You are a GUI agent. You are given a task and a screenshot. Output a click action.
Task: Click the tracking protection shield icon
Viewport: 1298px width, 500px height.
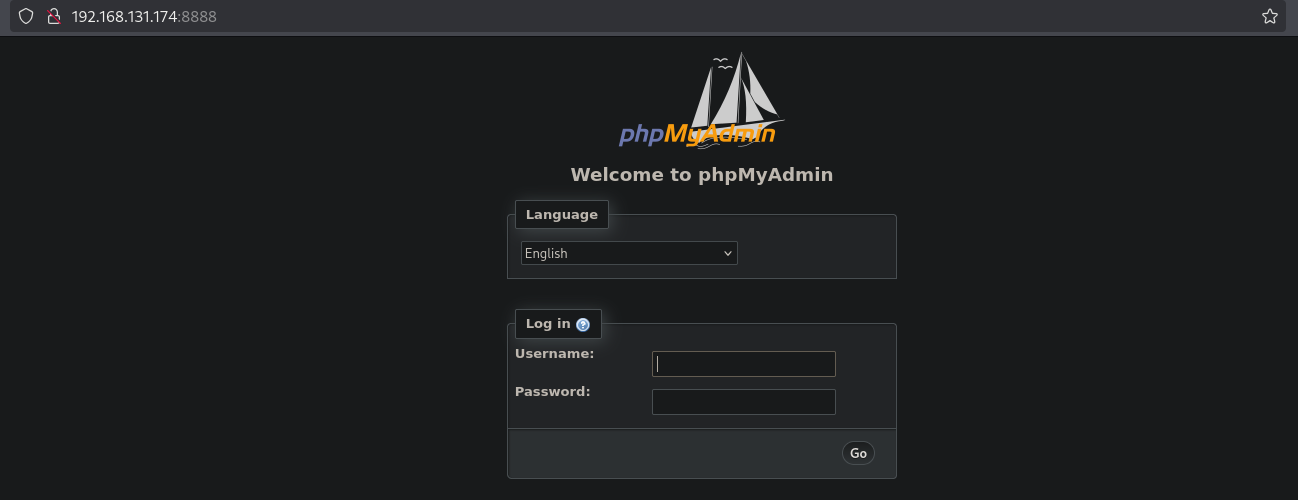pos(26,16)
